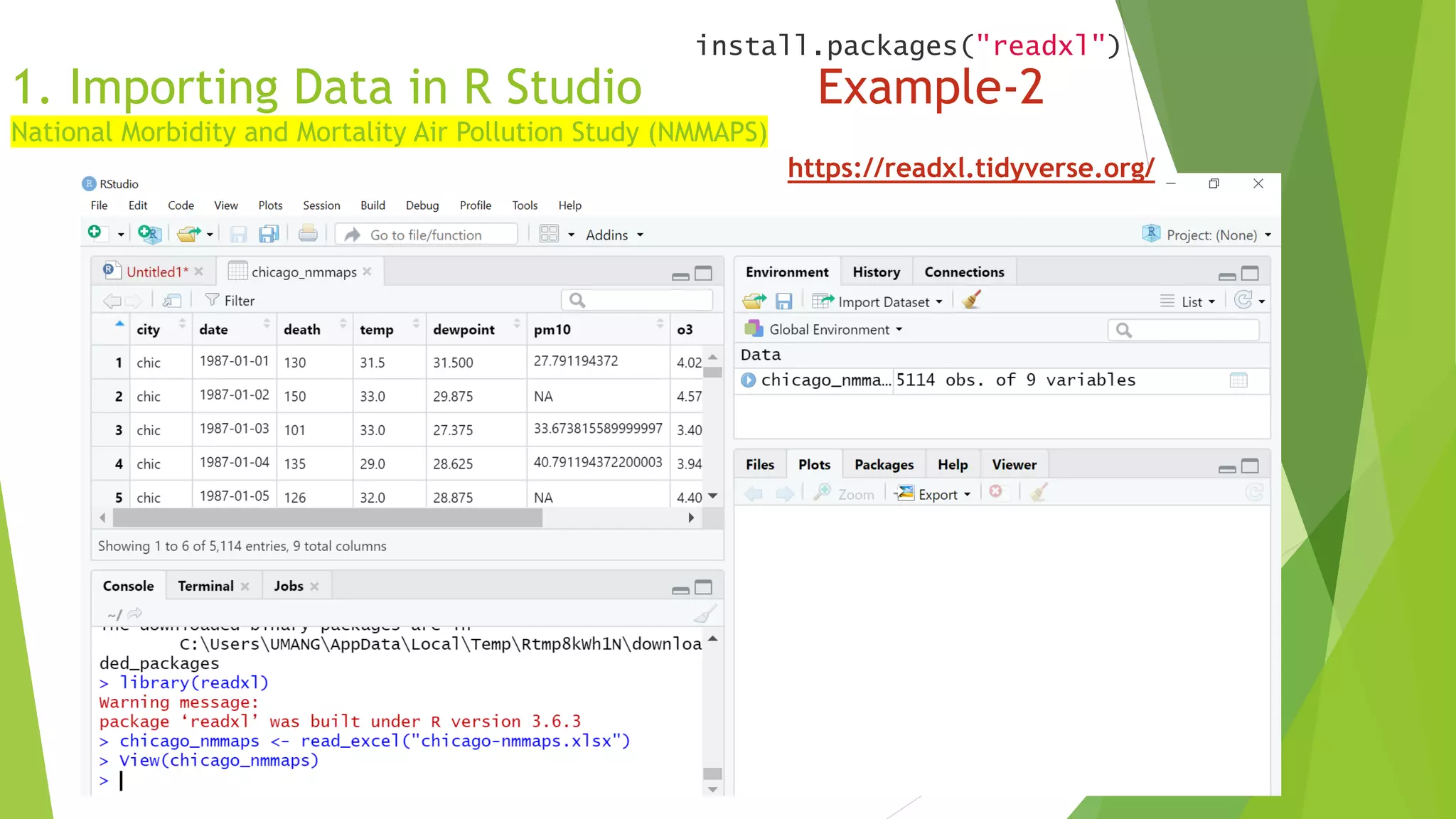
Task: Open the chicago_nmmaps data grid viewer icon
Action: (1238, 380)
